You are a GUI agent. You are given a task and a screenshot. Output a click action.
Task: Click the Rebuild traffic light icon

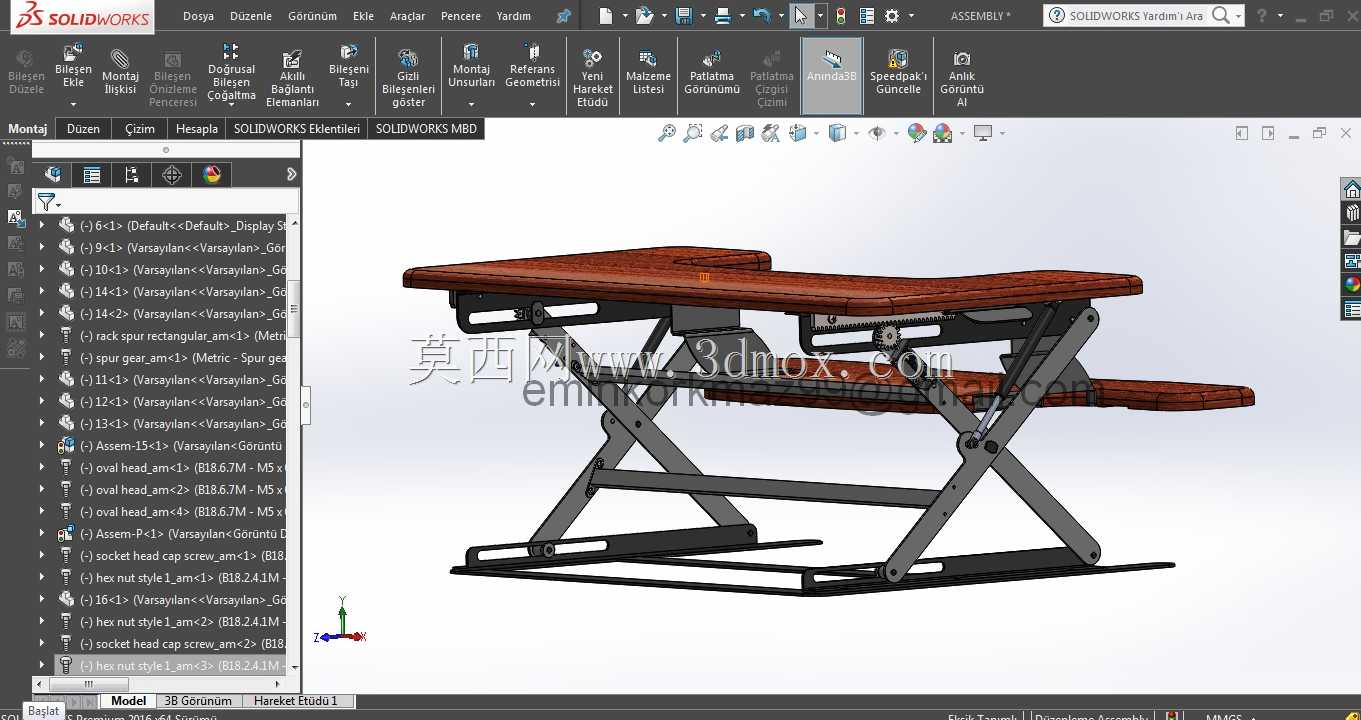pyautogui.click(x=841, y=16)
